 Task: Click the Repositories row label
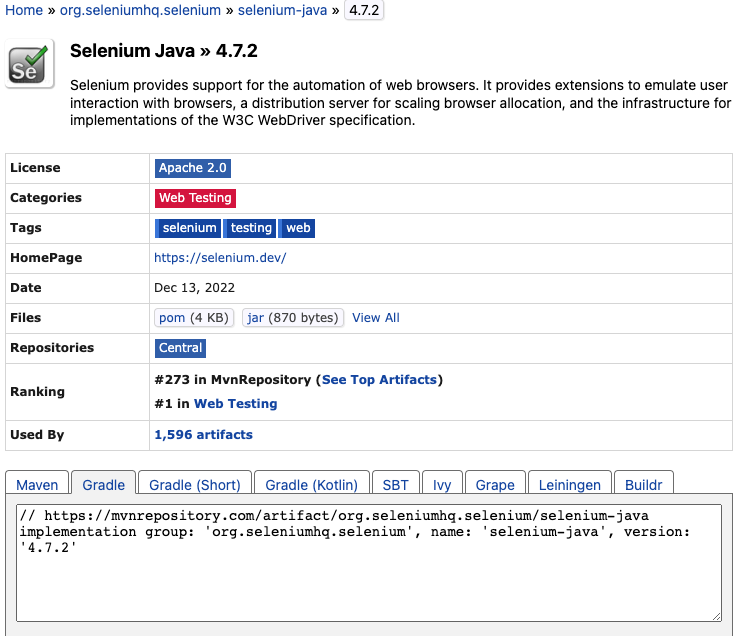pos(52,348)
